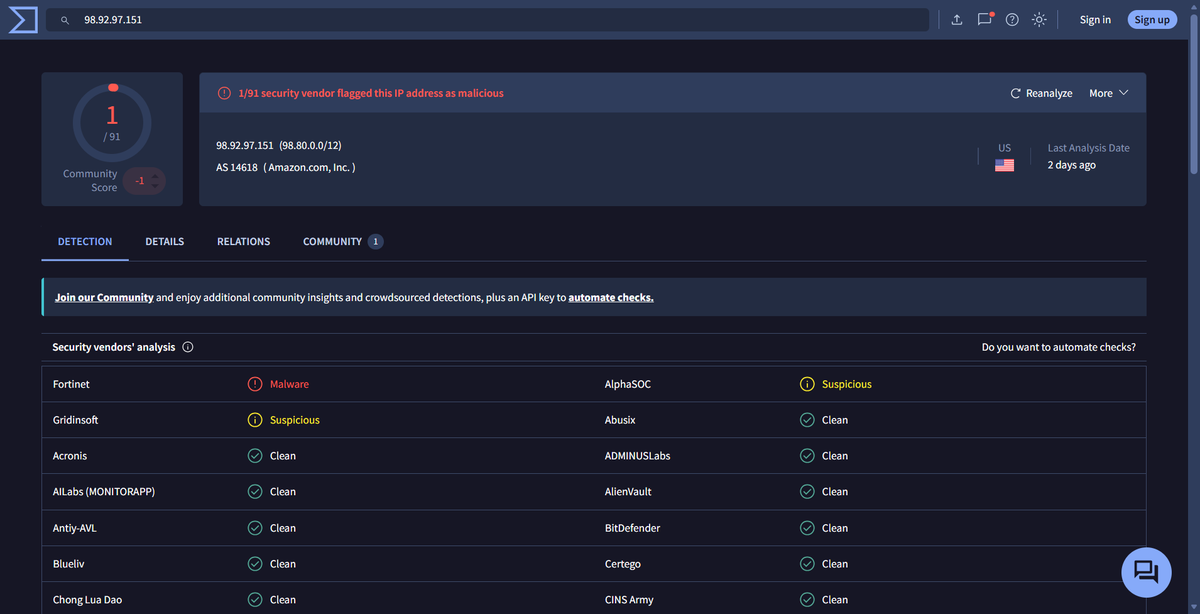Click the detection score circle 1/91
Image resolution: width=1200 pixels, height=614 pixels.
point(112,123)
